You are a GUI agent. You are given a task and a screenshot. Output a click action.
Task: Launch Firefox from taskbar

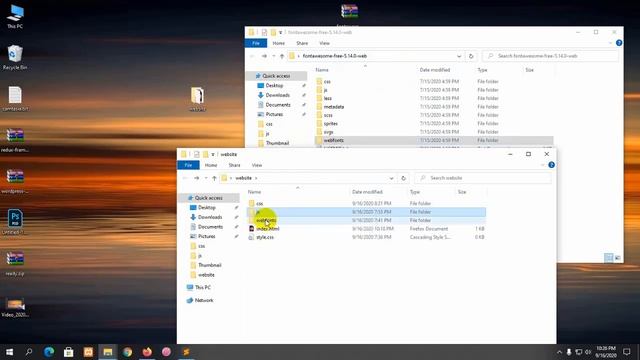pyautogui.click(x=147, y=352)
